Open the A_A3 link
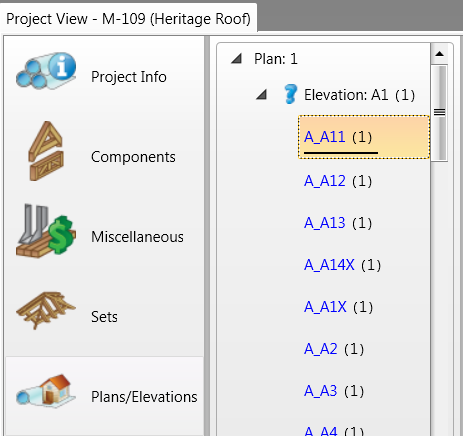The height and width of the screenshot is (436, 463). pos(321,391)
